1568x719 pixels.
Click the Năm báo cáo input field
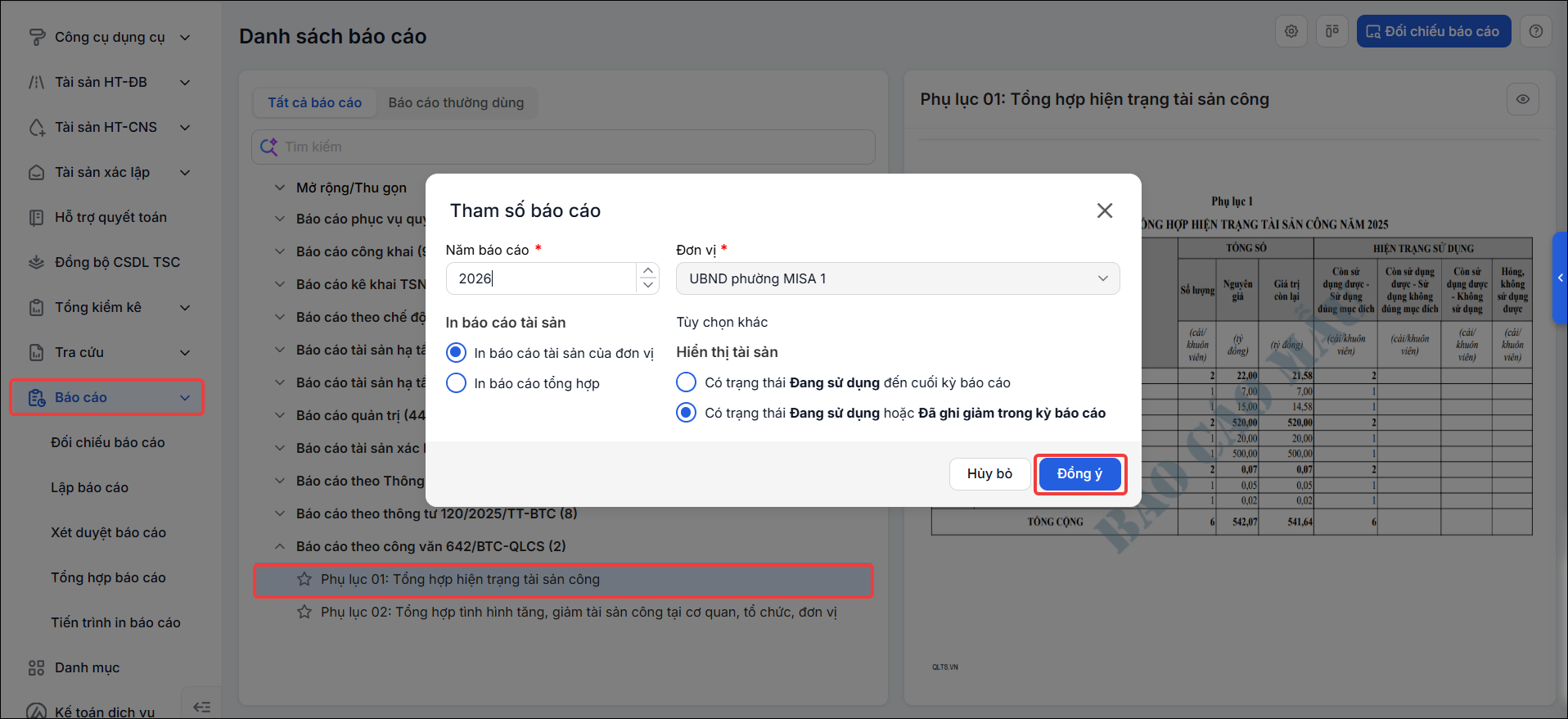point(541,278)
